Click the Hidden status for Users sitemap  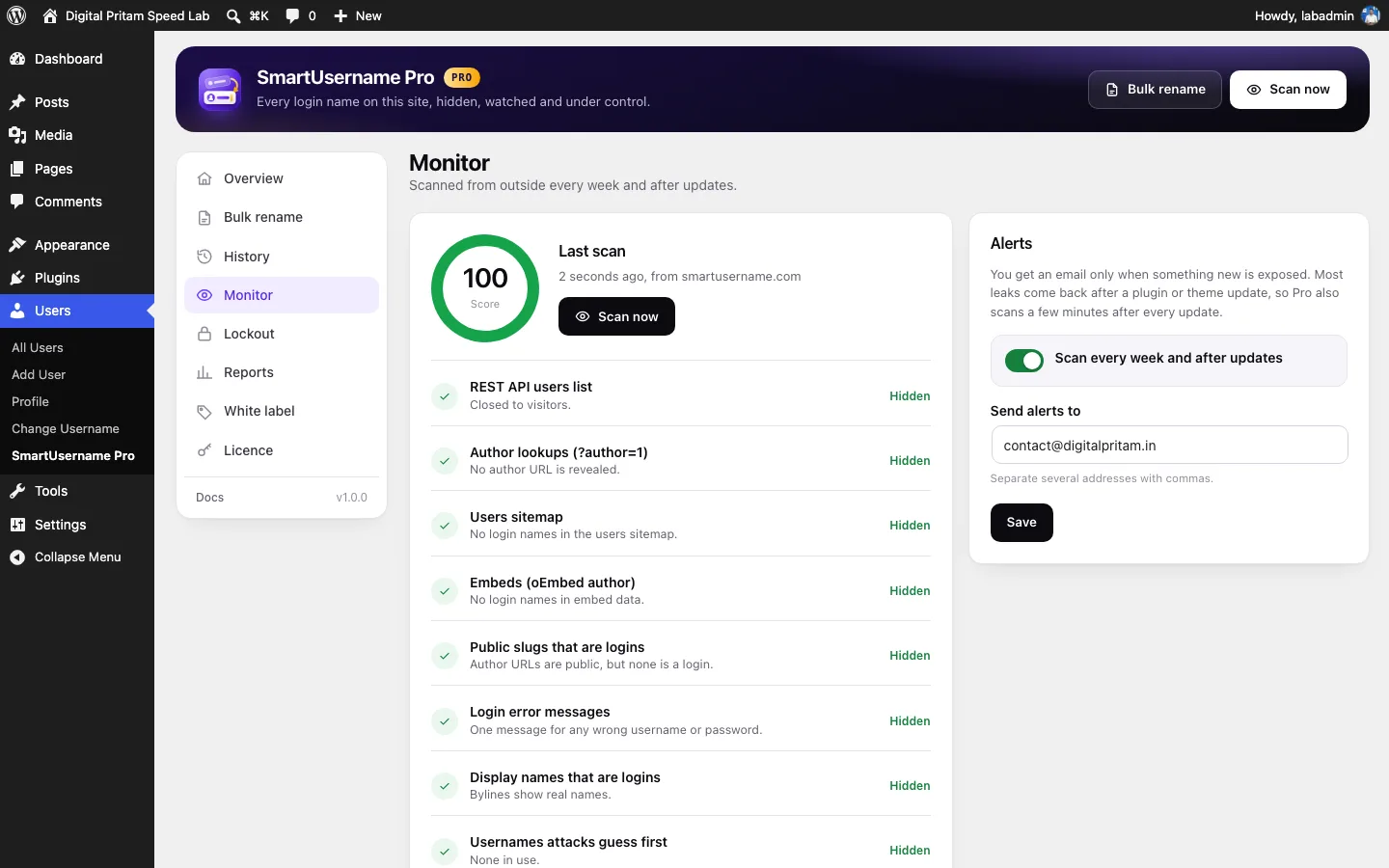(x=910, y=526)
